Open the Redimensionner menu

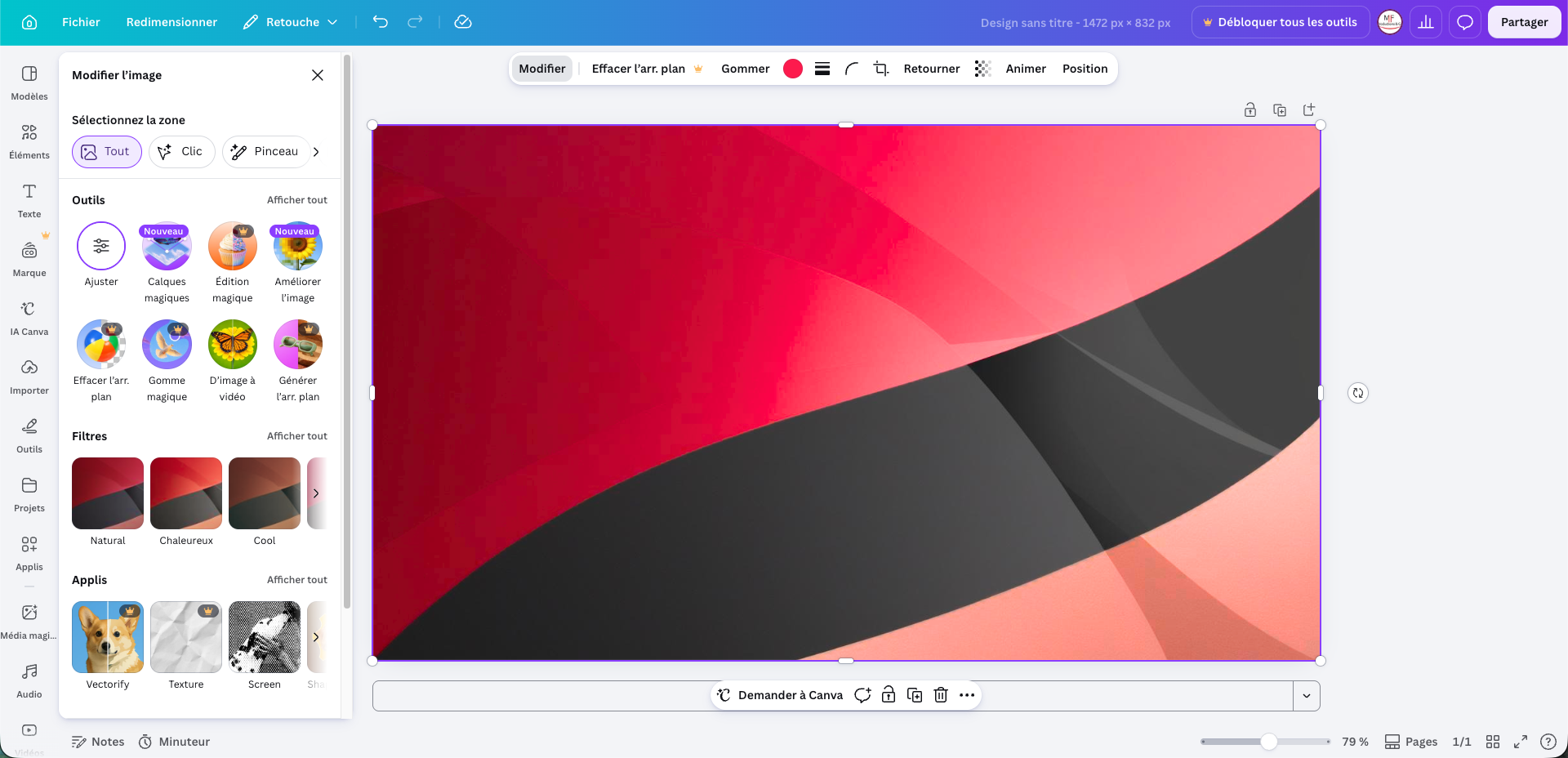[x=171, y=22]
